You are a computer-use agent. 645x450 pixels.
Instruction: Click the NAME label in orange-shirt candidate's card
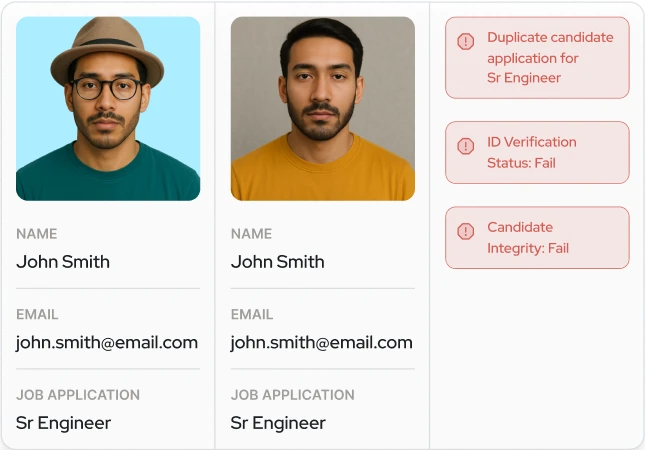pos(251,234)
